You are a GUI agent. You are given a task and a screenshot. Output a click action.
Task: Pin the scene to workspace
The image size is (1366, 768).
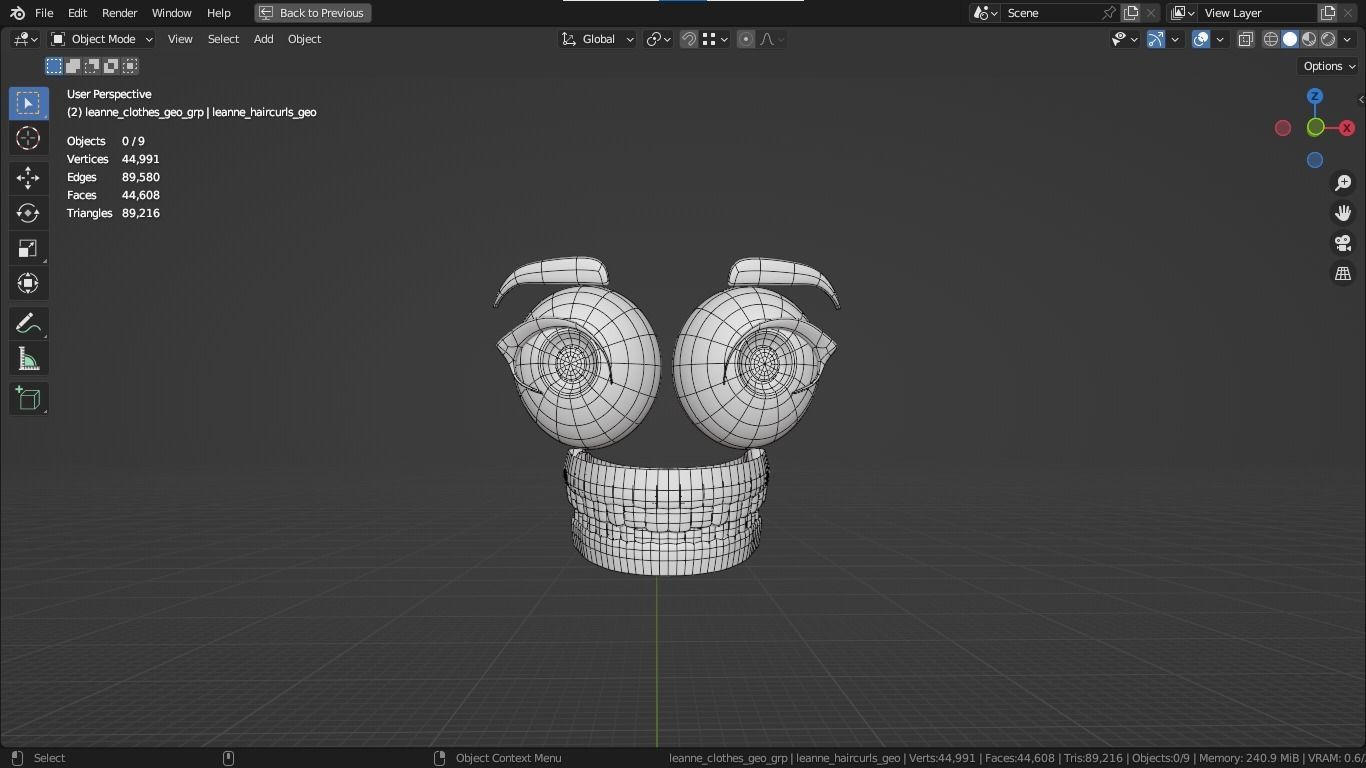click(1109, 13)
